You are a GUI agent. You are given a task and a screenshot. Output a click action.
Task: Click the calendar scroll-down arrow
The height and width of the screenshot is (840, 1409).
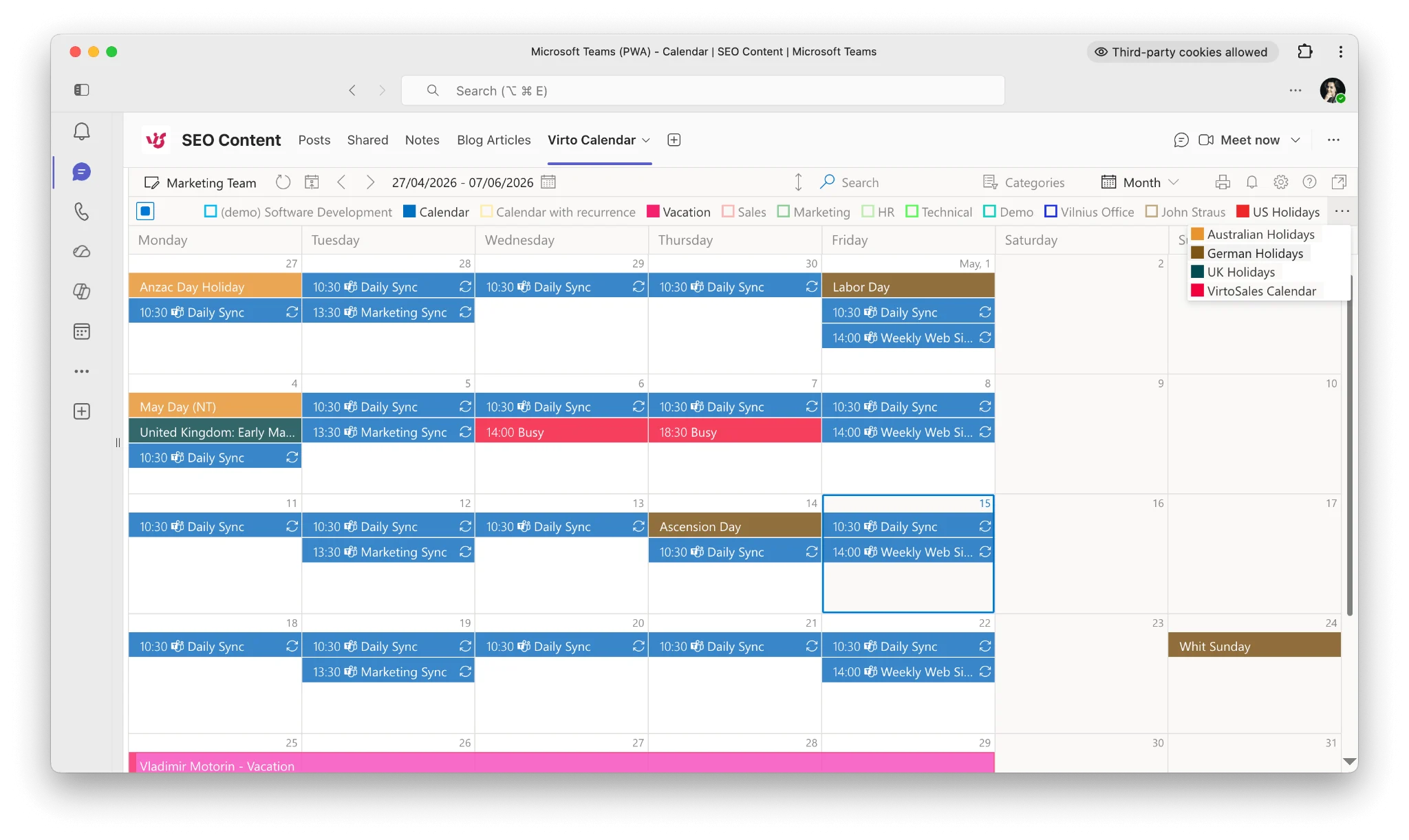1350,762
